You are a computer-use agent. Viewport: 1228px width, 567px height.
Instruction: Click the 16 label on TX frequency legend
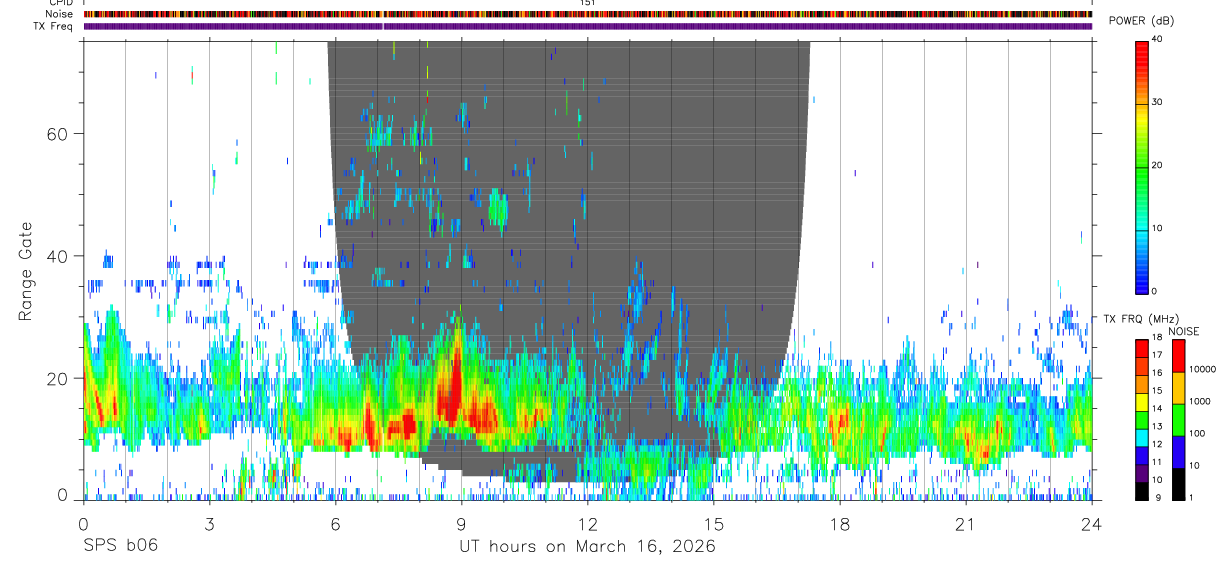point(1156,373)
